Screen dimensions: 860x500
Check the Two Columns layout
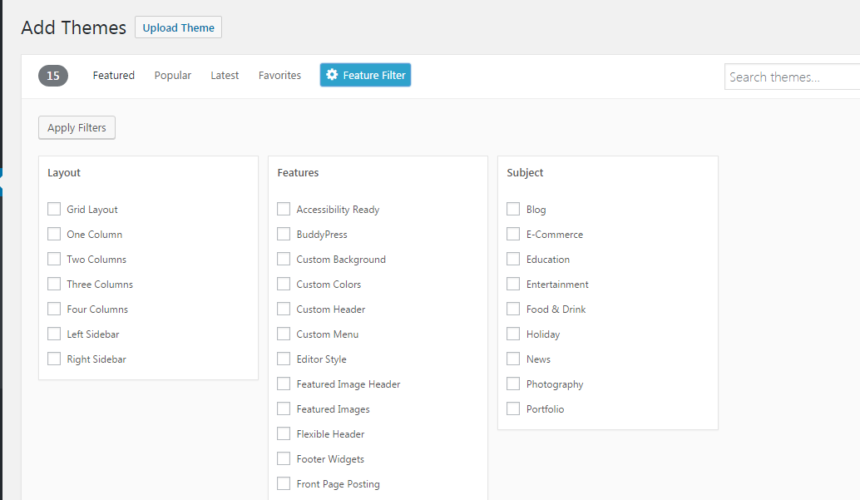pyautogui.click(x=54, y=259)
